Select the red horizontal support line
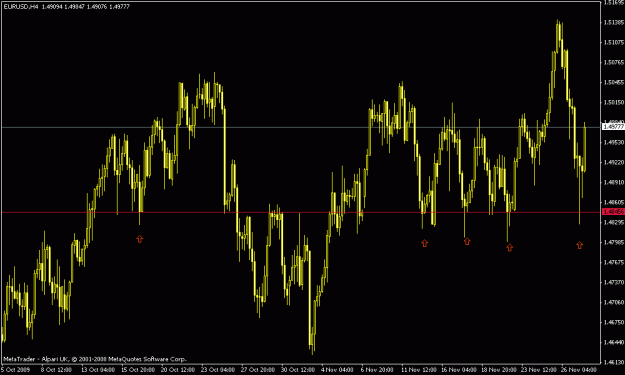This screenshot has height=375, width=625. (301, 212)
